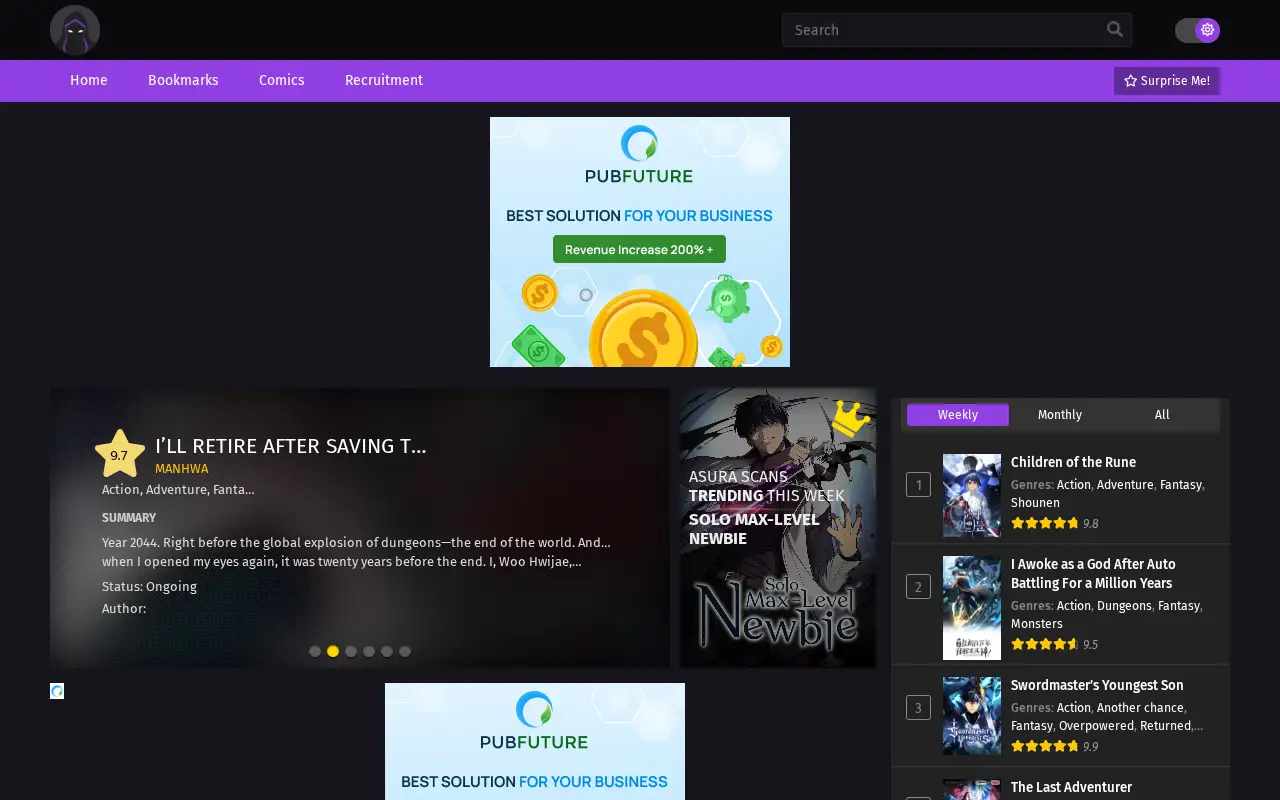1280x800 pixels.
Task: Open the Recruitment page
Action: point(384,80)
